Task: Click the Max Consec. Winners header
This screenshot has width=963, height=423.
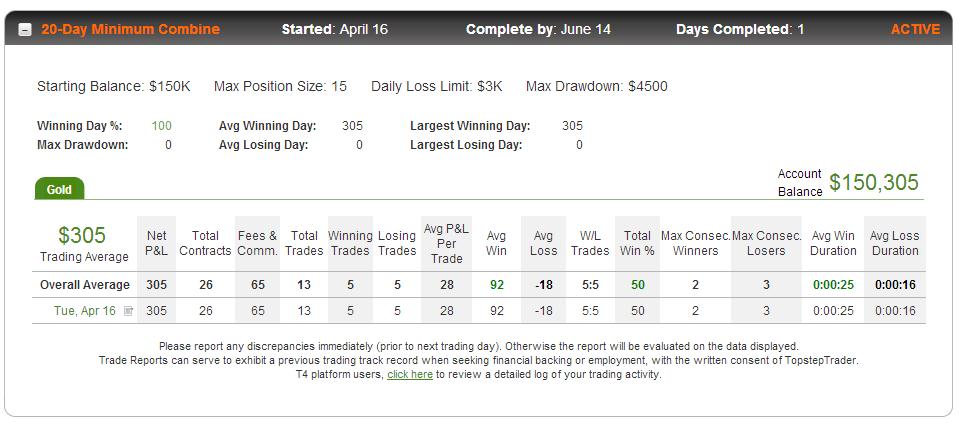Action: coord(695,243)
